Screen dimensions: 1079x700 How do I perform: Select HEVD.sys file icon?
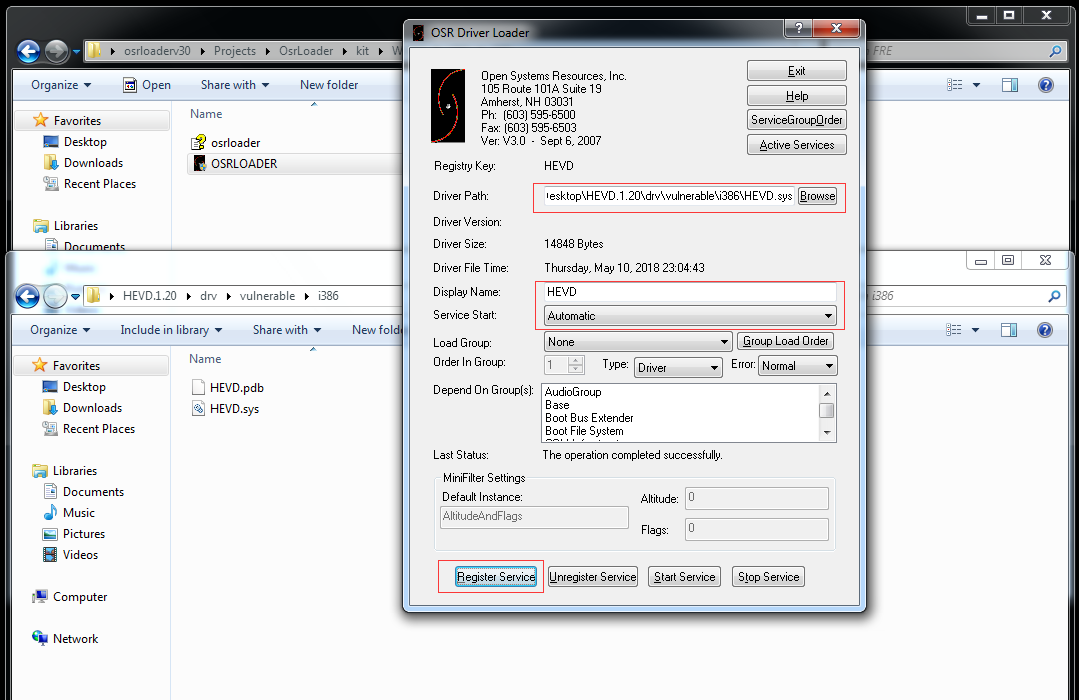point(198,409)
